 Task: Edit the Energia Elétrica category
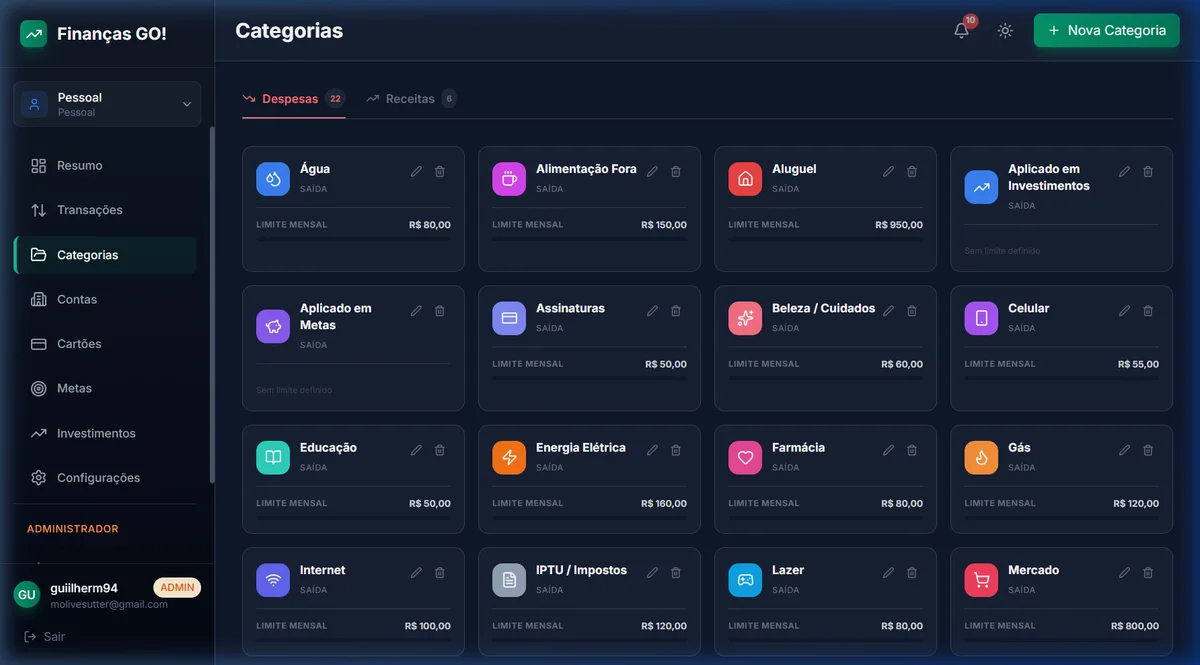click(x=652, y=451)
